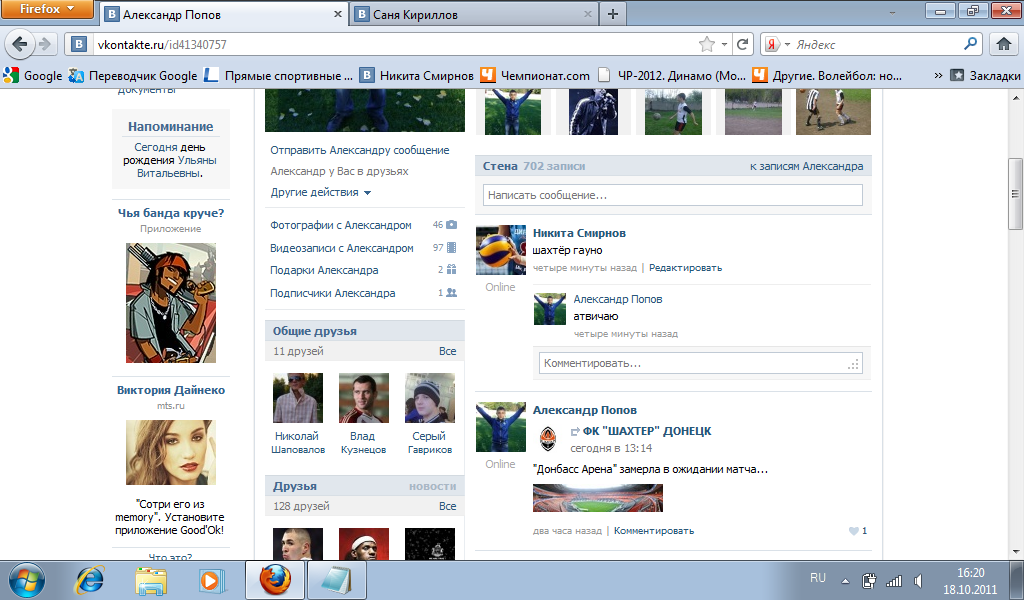Close the Александр Попов tab
Screen dimensions: 1024x600
338,14
